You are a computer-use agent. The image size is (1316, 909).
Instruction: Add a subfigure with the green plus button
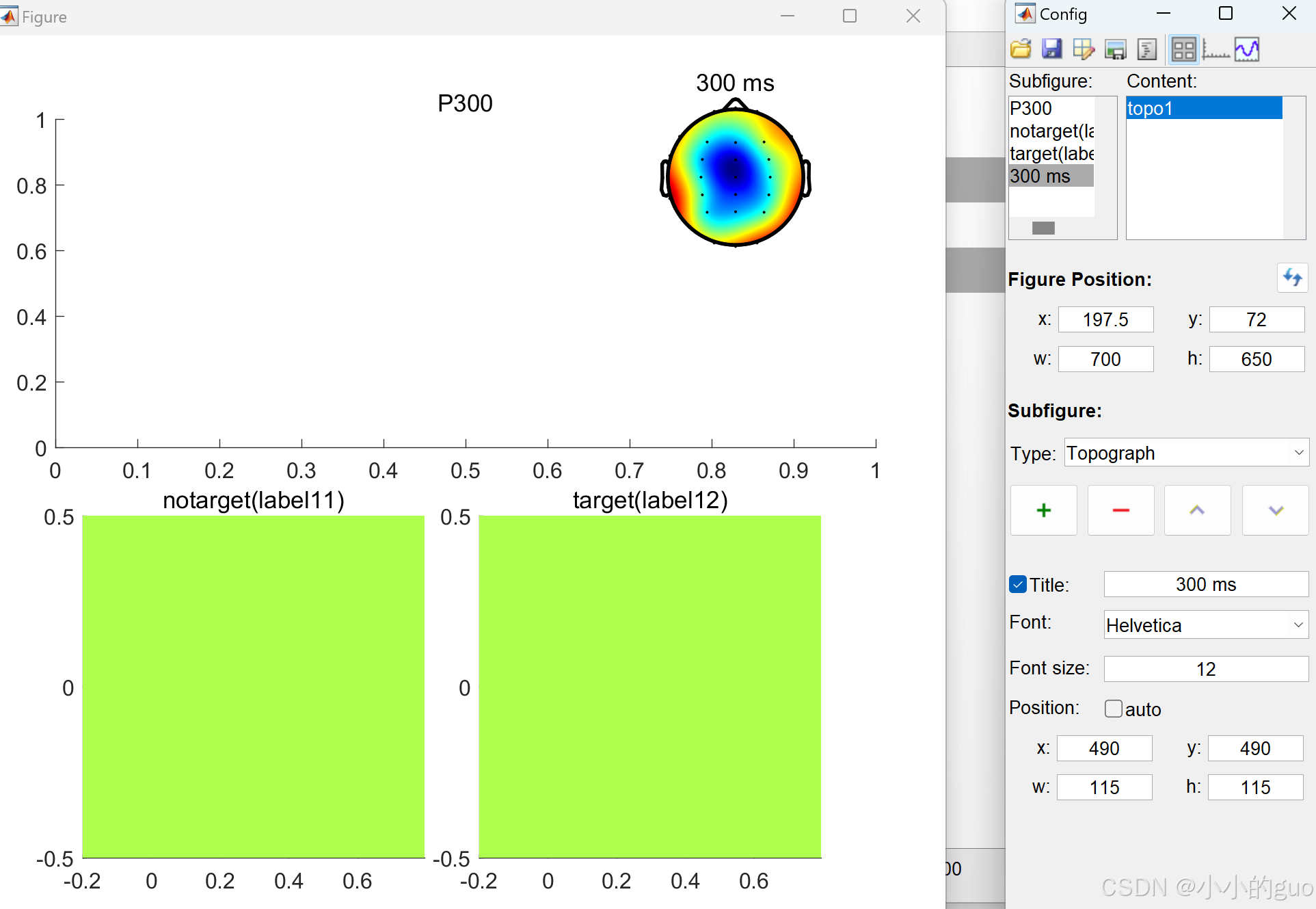pos(1044,510)
